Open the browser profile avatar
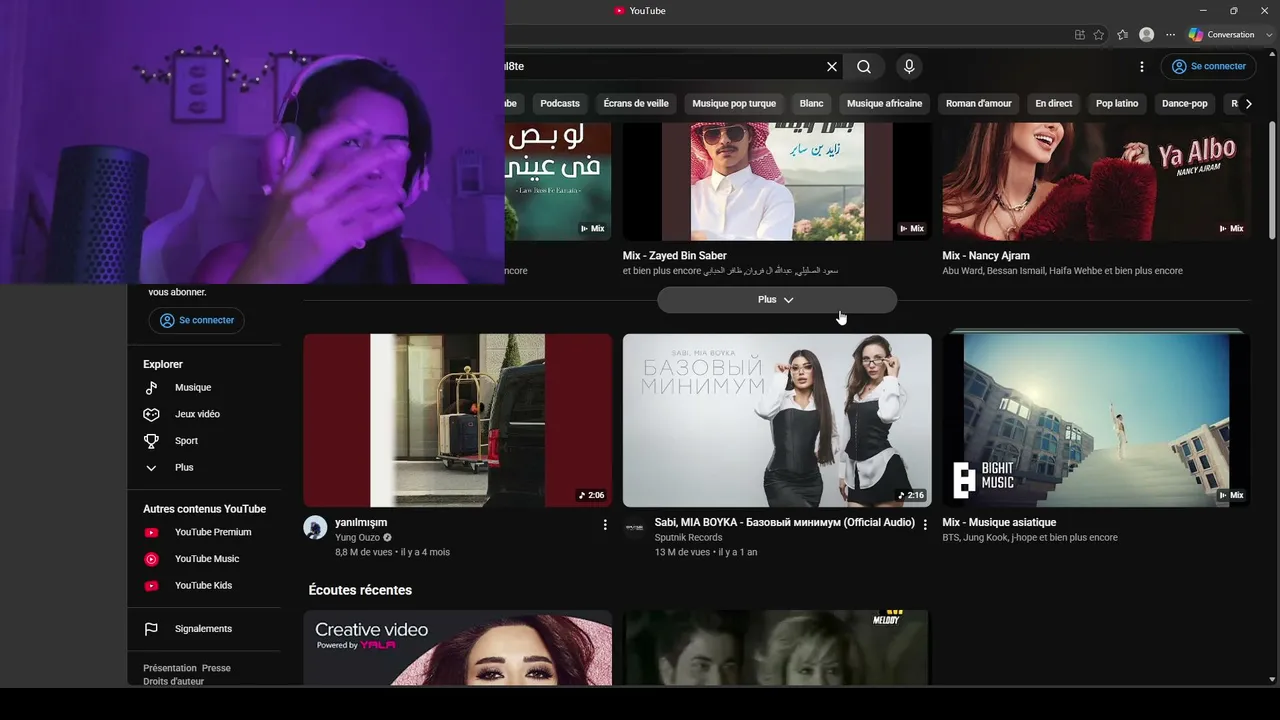The width and height of the screenshot is (1280, 720). [1147, 35]
